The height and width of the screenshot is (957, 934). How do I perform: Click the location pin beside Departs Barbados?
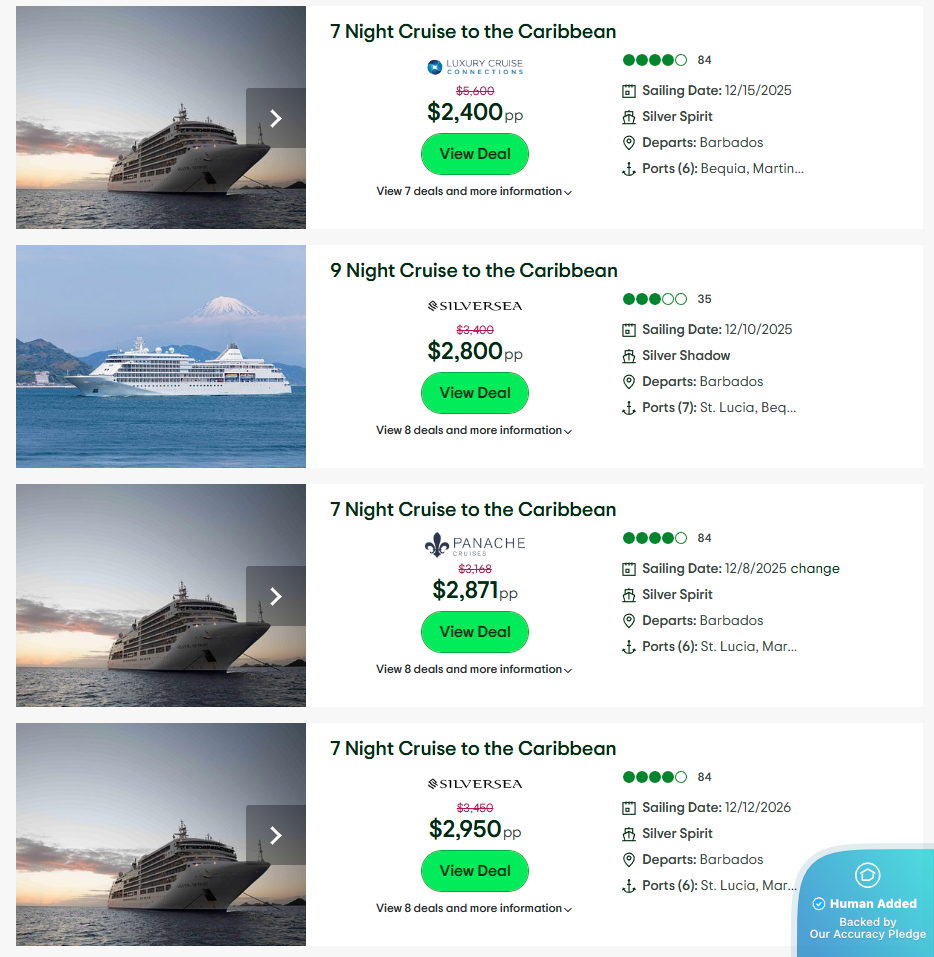629,142
